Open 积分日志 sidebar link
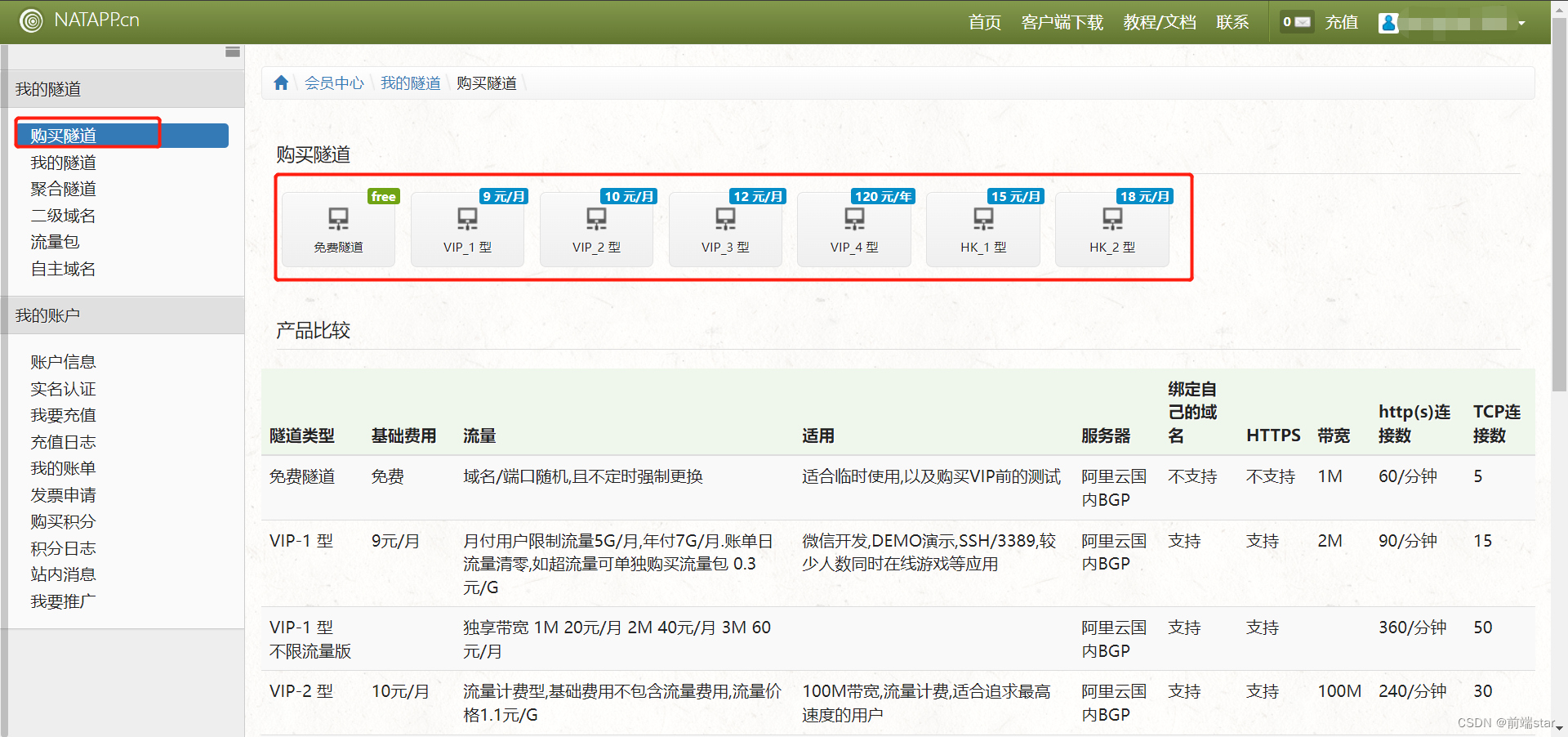 pos(63,548)
